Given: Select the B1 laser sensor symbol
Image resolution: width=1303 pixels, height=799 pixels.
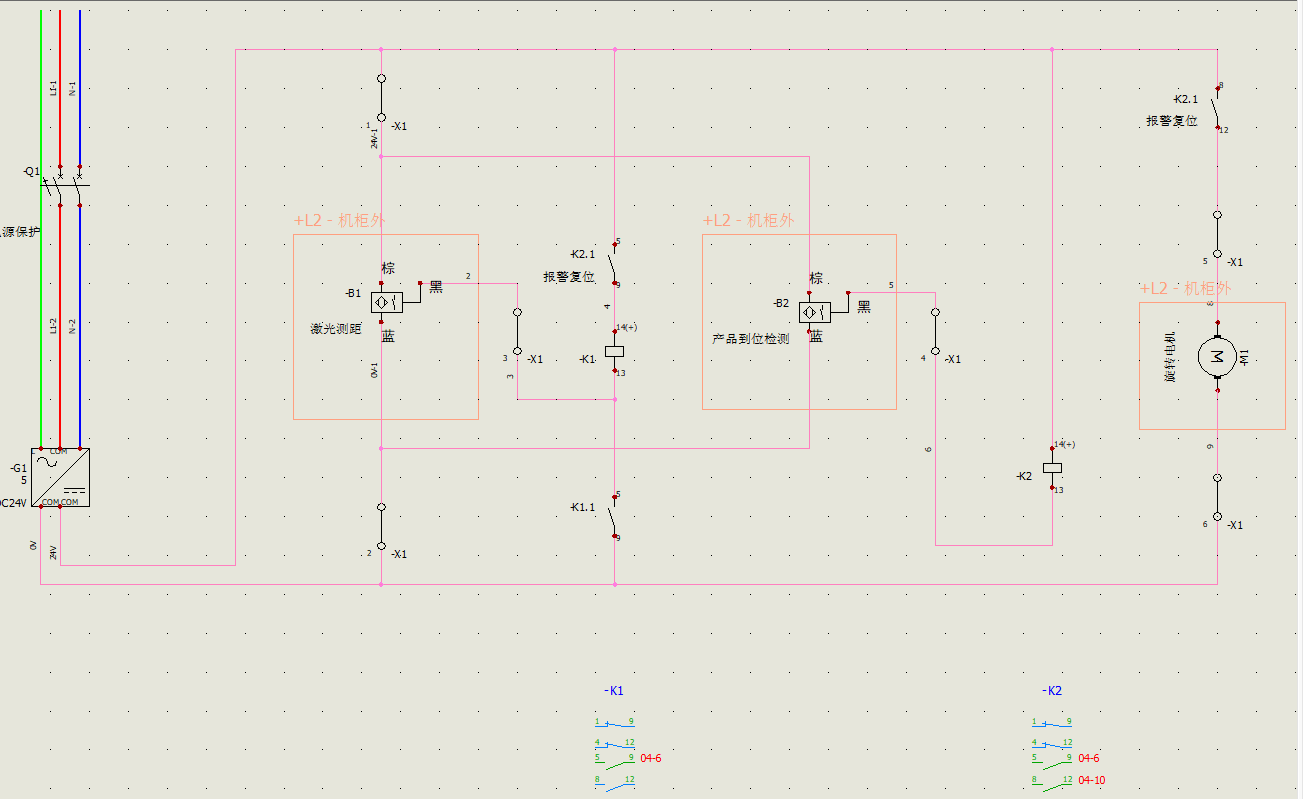Looking at the screenshot, I should tap(387, 302).
